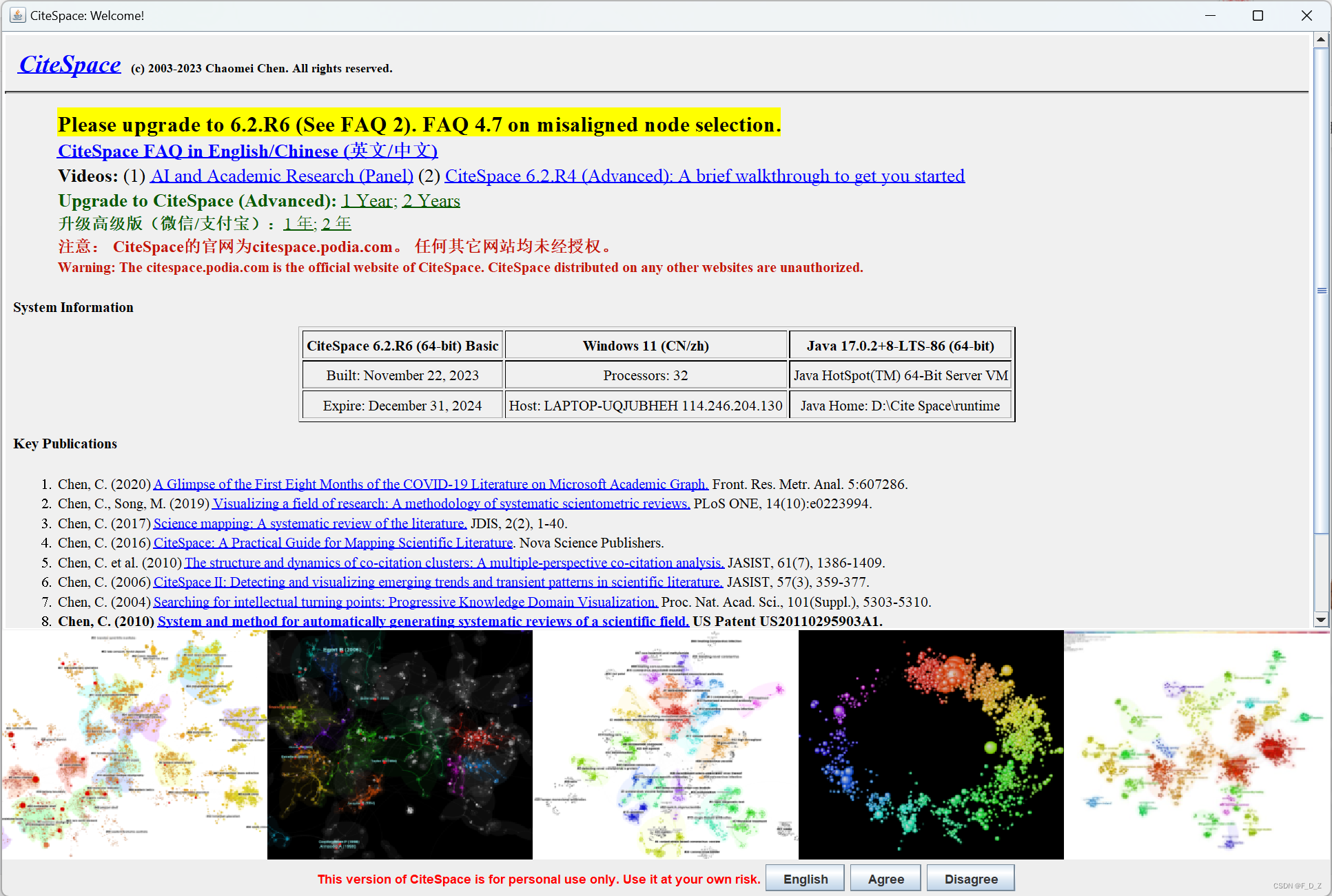Open Visualizing a field of research paper link
The height and width of the screenshot is (896, 1332).
[x=451, y=503]
